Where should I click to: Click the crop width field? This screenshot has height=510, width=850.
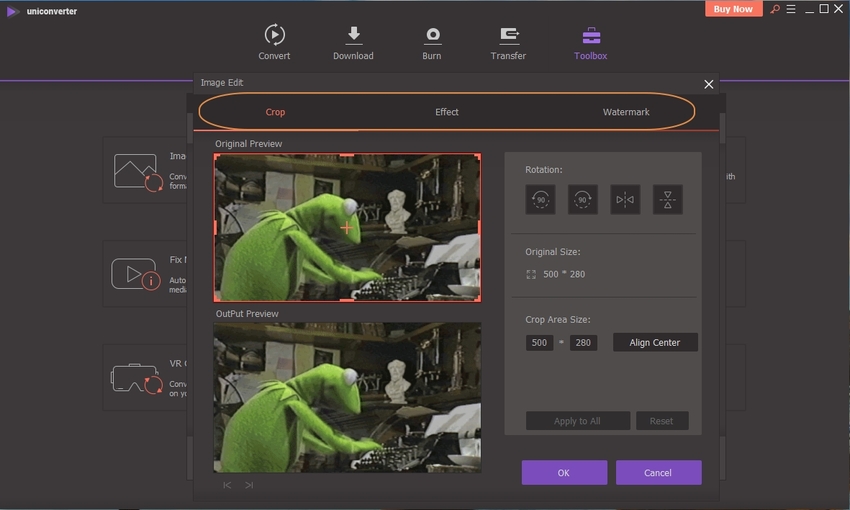539,342
